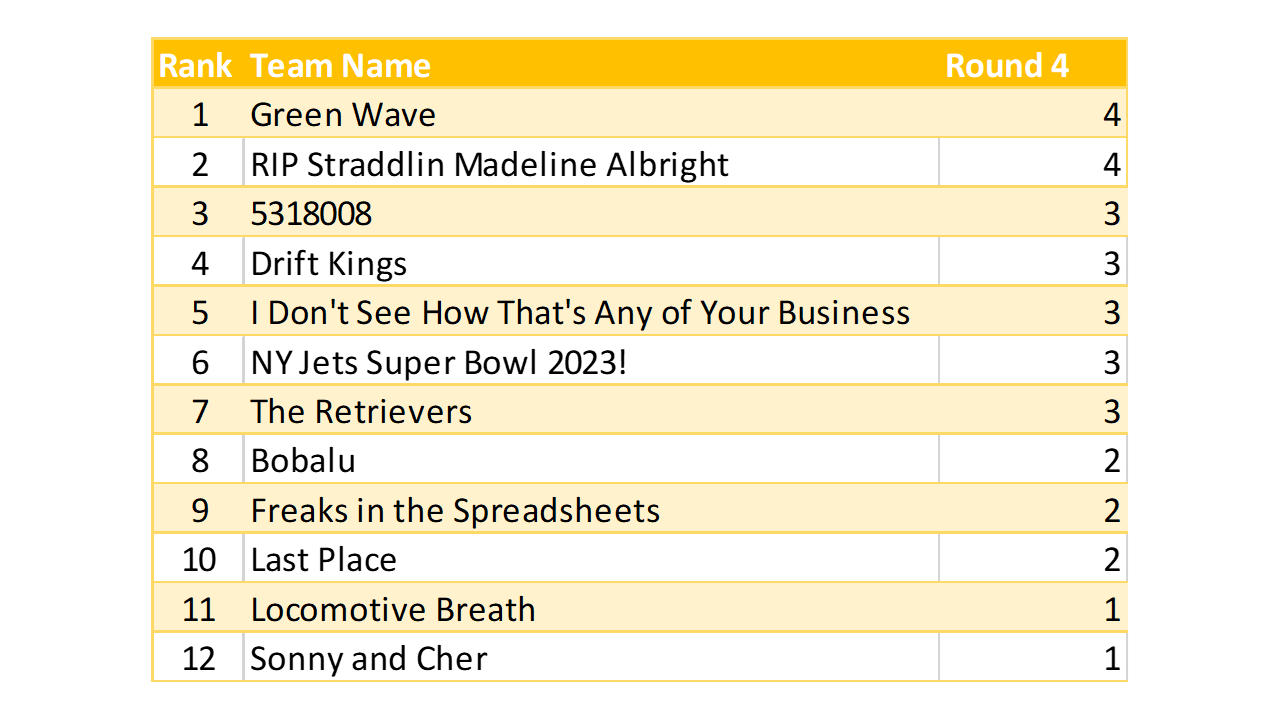Click the Rank column header
The width and height of the screenshot is (1280, 720).
pos(196,66)
